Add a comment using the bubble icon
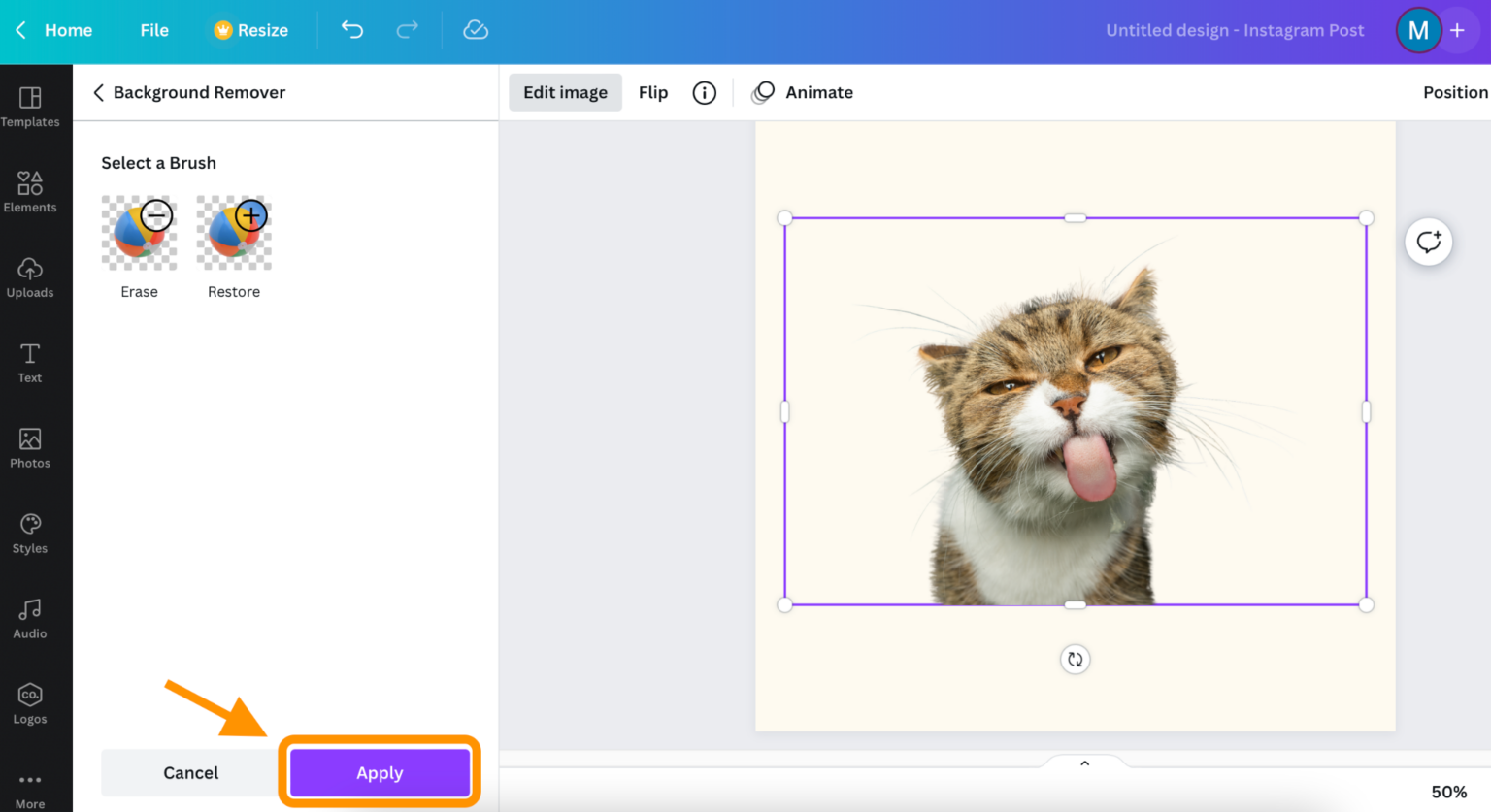The image size is (1491, 812). tap(1428, 242)
